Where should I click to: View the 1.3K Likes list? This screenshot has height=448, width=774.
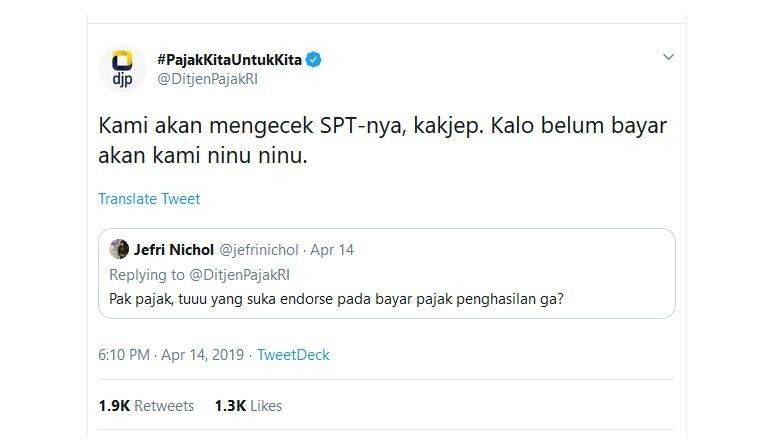coord(248,406)
